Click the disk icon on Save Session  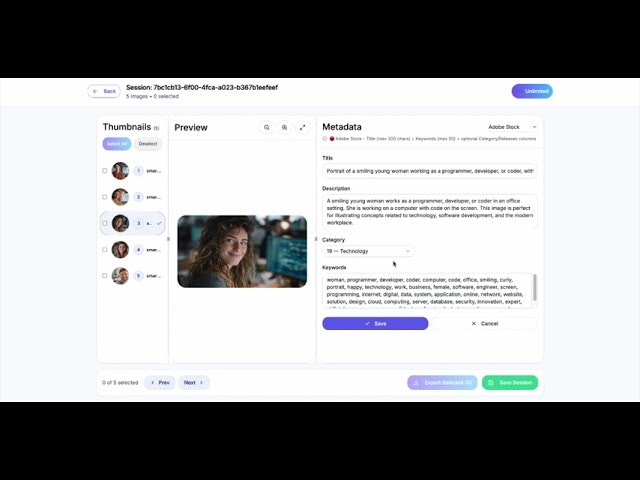pyautogui.click(x=491, y=382)
